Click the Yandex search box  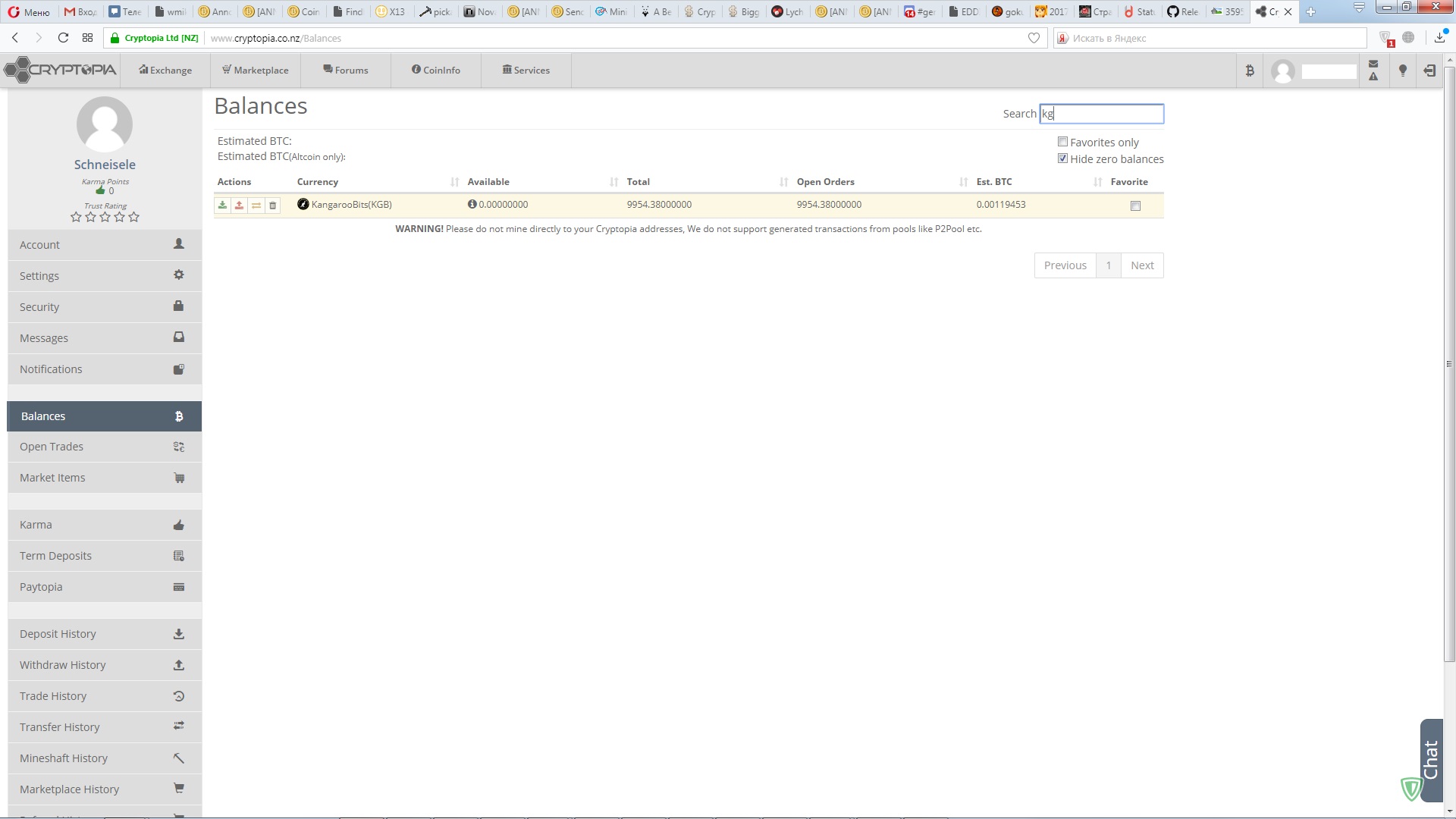1210,38
